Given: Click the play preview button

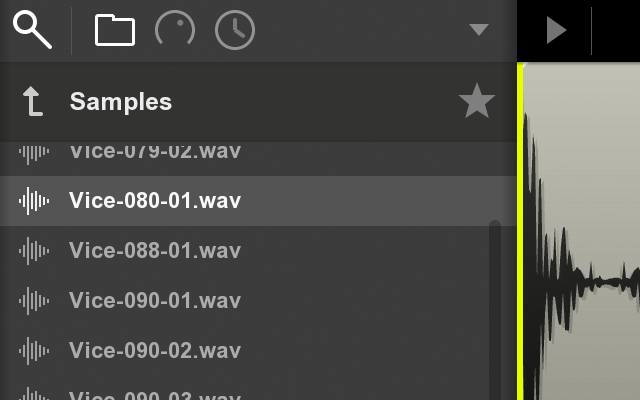Looking at the screenshot, I should tap(557, 30).
